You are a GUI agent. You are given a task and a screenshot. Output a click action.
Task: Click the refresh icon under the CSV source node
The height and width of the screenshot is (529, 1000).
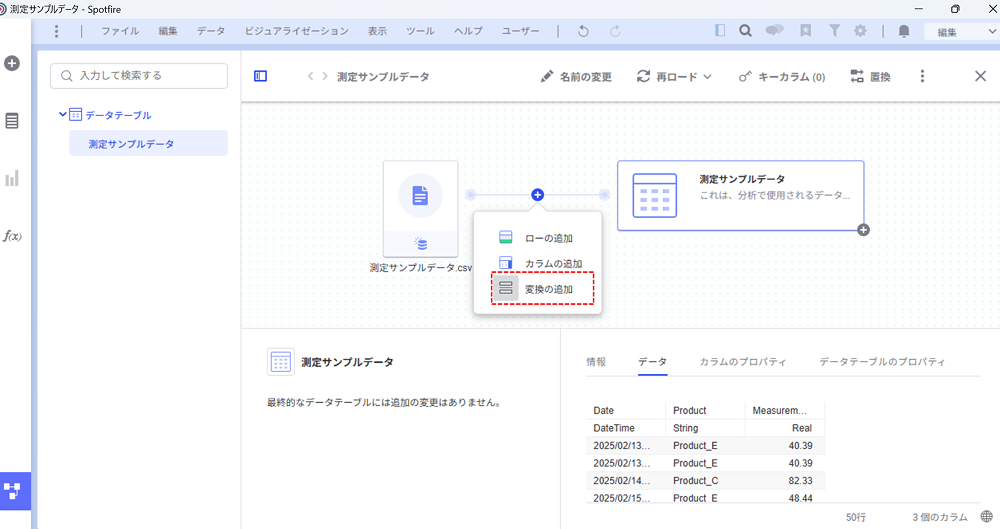[420, 243]
